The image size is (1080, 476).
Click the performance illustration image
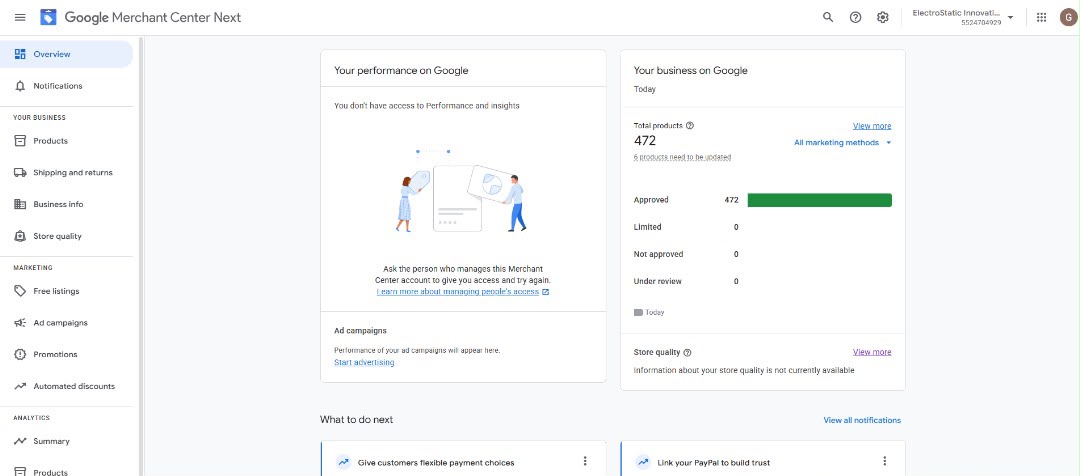tap(463, 192)
